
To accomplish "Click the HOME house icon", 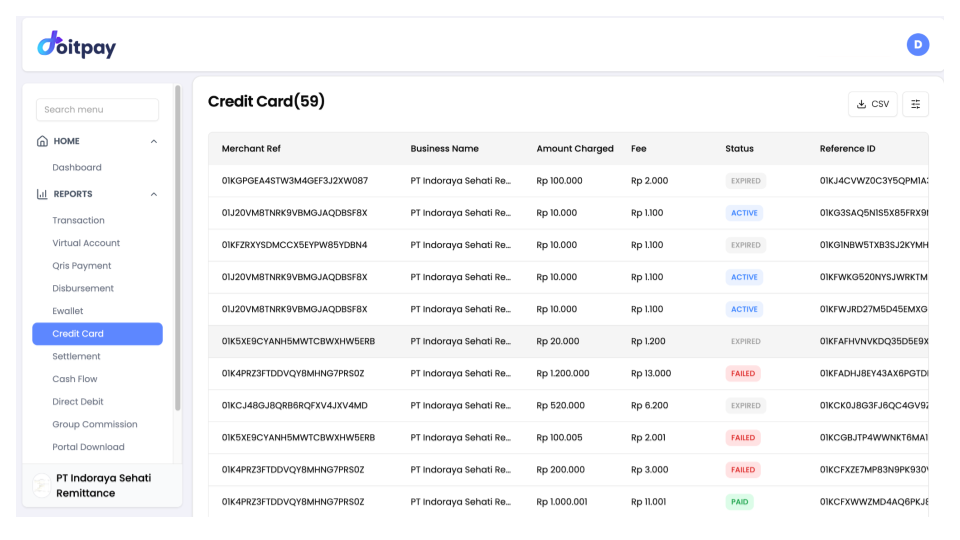I will (42, 141).
